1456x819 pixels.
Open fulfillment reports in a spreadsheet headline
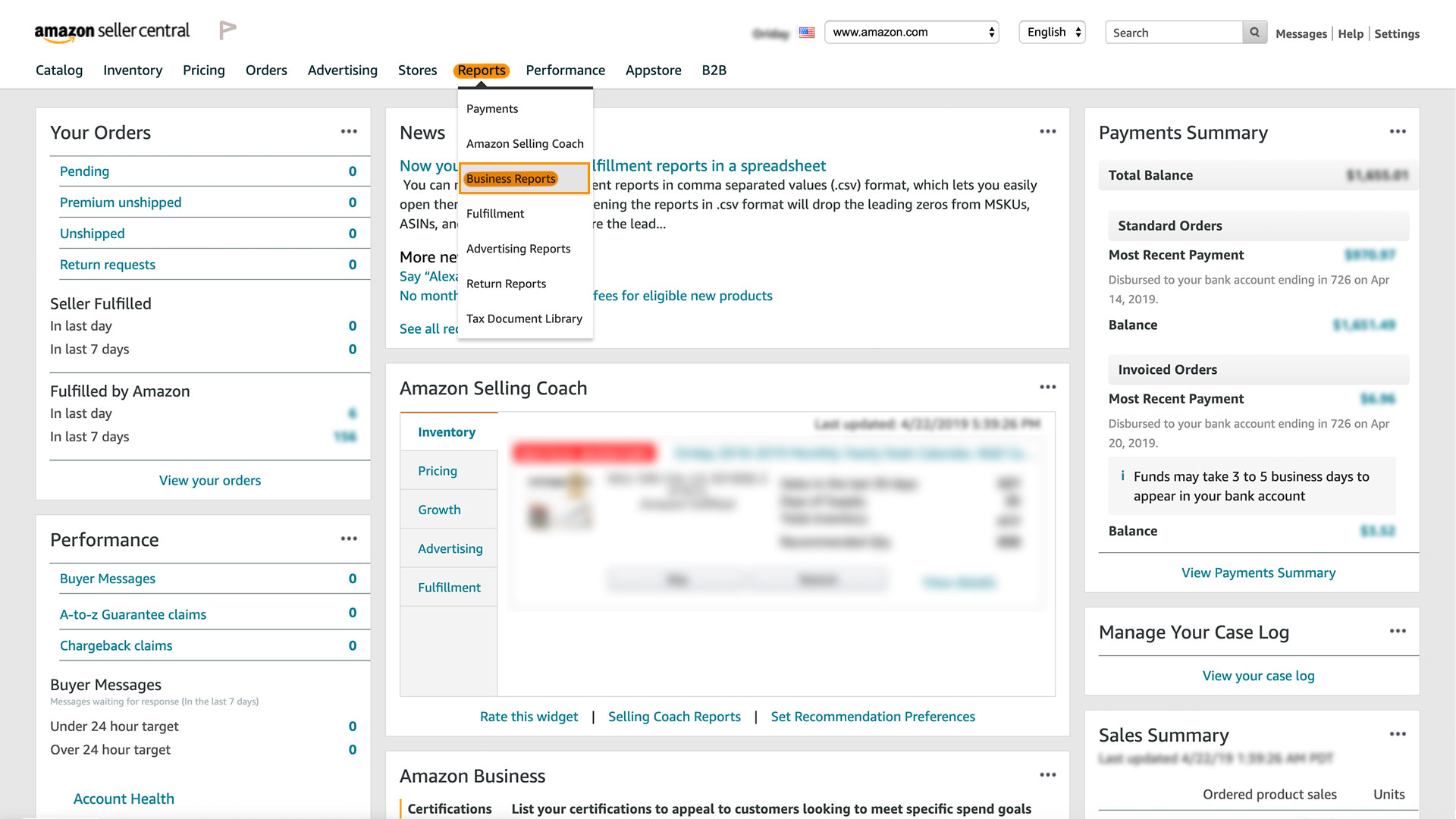(710, 165)
